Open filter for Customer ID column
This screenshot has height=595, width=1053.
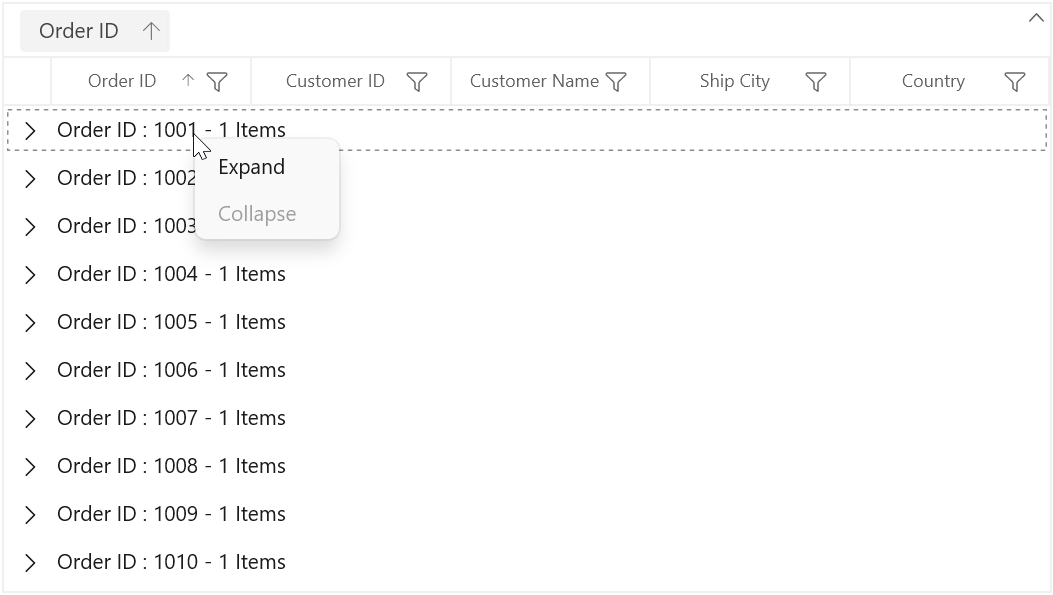tap(417, 82)
